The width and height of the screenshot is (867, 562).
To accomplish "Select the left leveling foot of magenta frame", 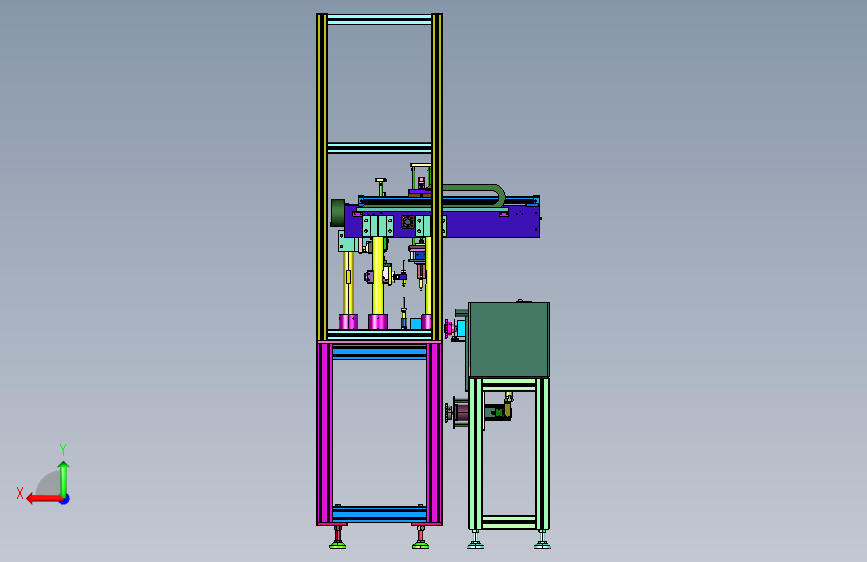I will [338, 538].
